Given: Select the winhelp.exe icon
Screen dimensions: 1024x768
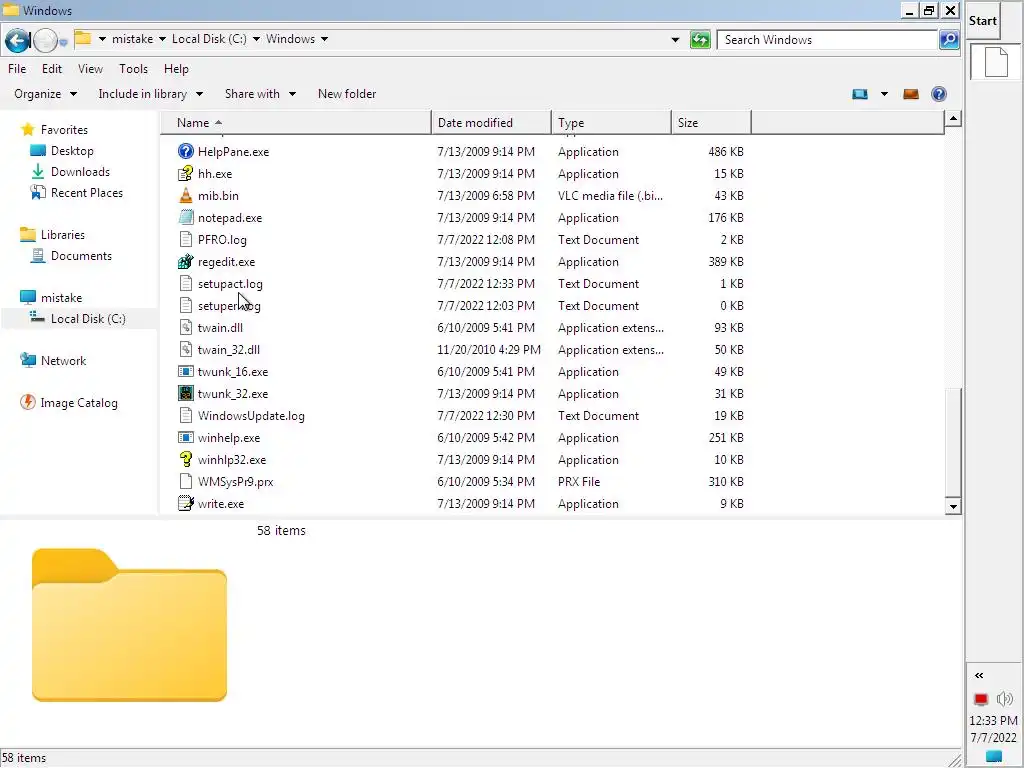Looking at the screenshot, I should (185, 438).
